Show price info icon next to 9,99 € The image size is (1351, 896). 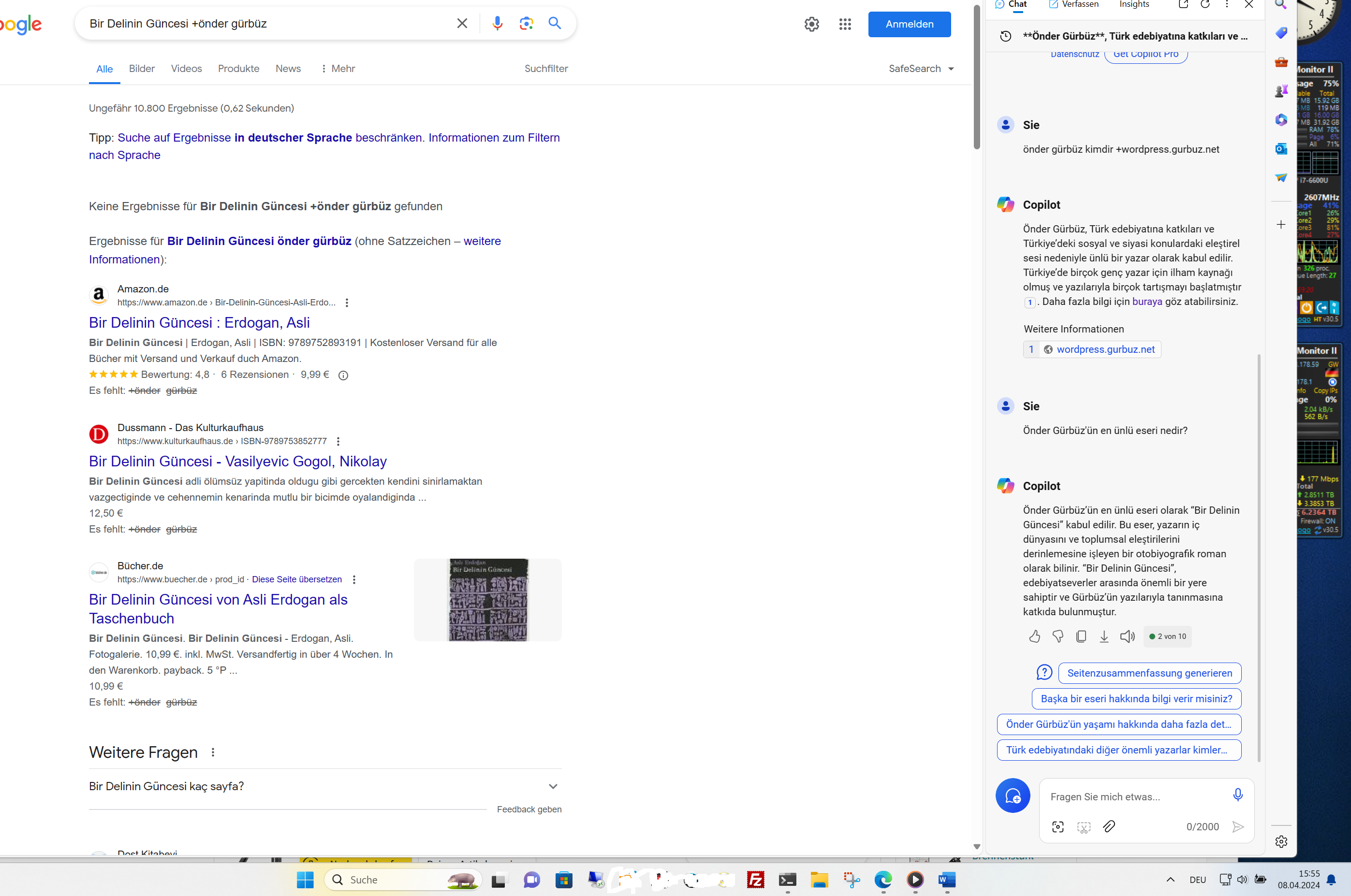[343, 376]
